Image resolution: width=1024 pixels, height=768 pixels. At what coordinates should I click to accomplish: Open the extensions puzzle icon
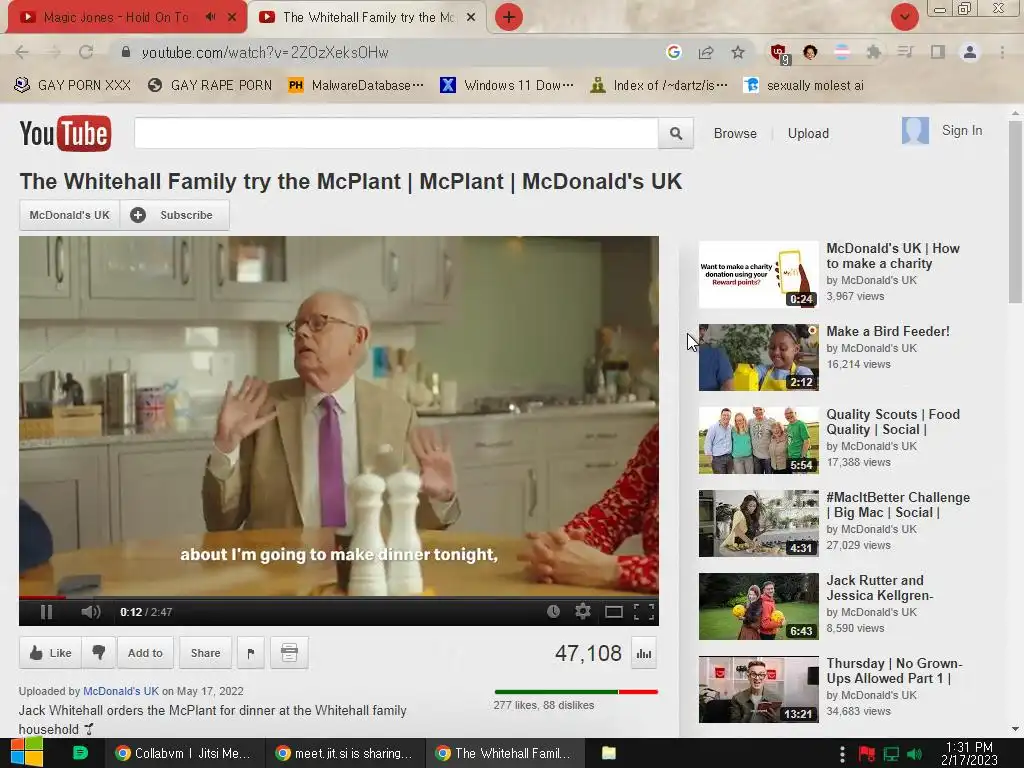coord(873,52)
